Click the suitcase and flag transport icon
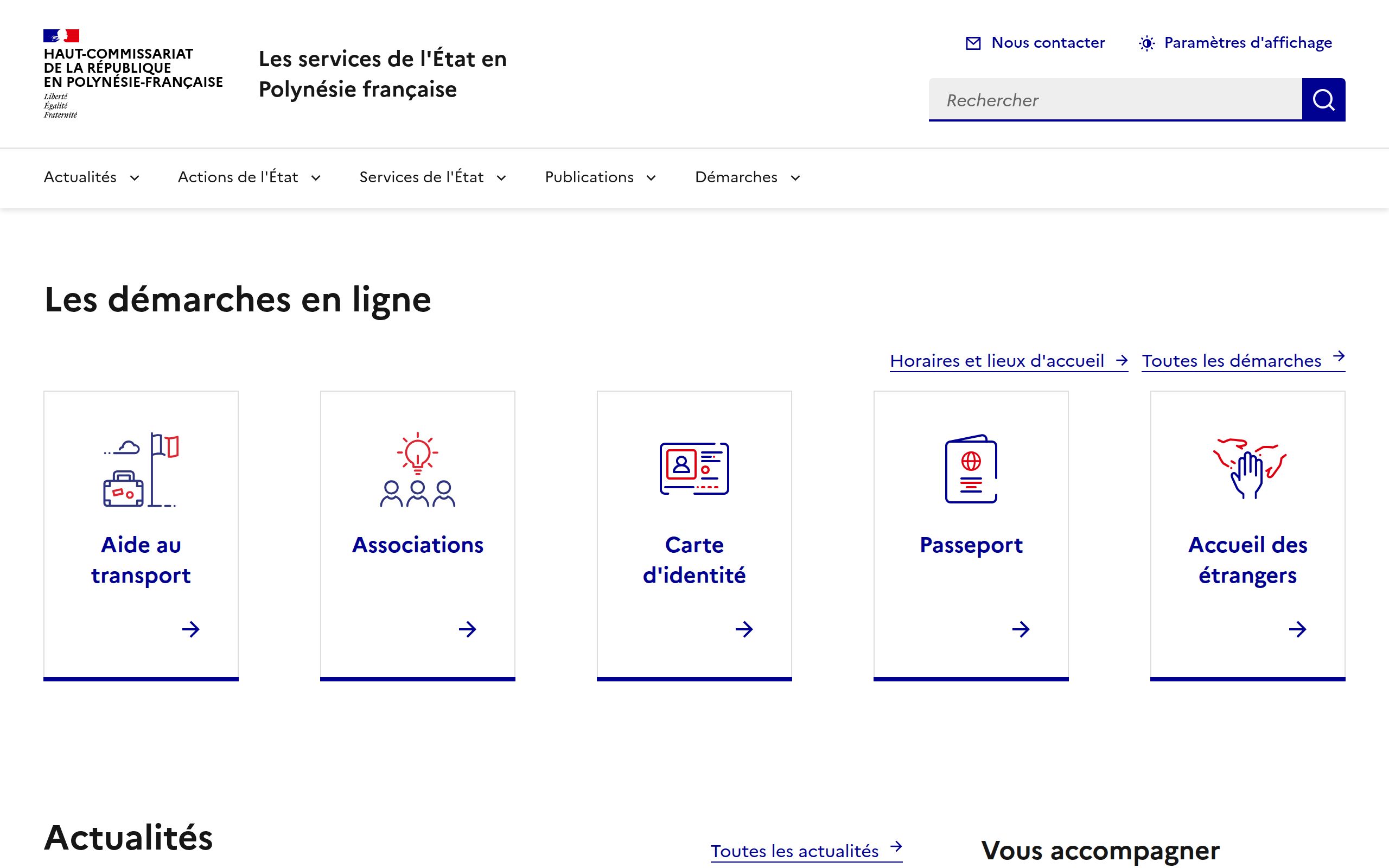The image size is (1389, 868). [x=141, y=470]
